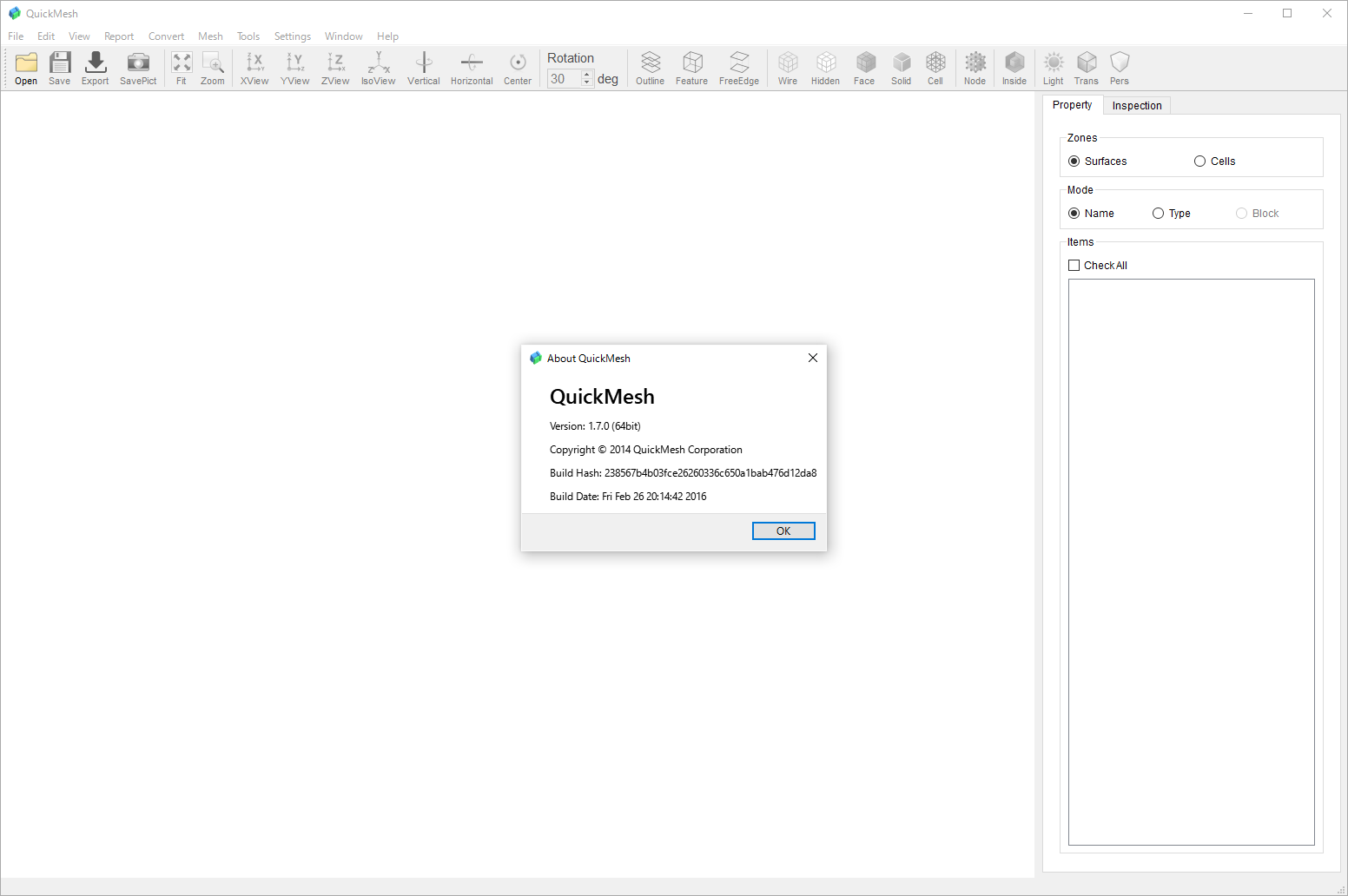Switch to YView orientation
The height and width of the screenshot is (896, 1348).
(x=295, y=69)
